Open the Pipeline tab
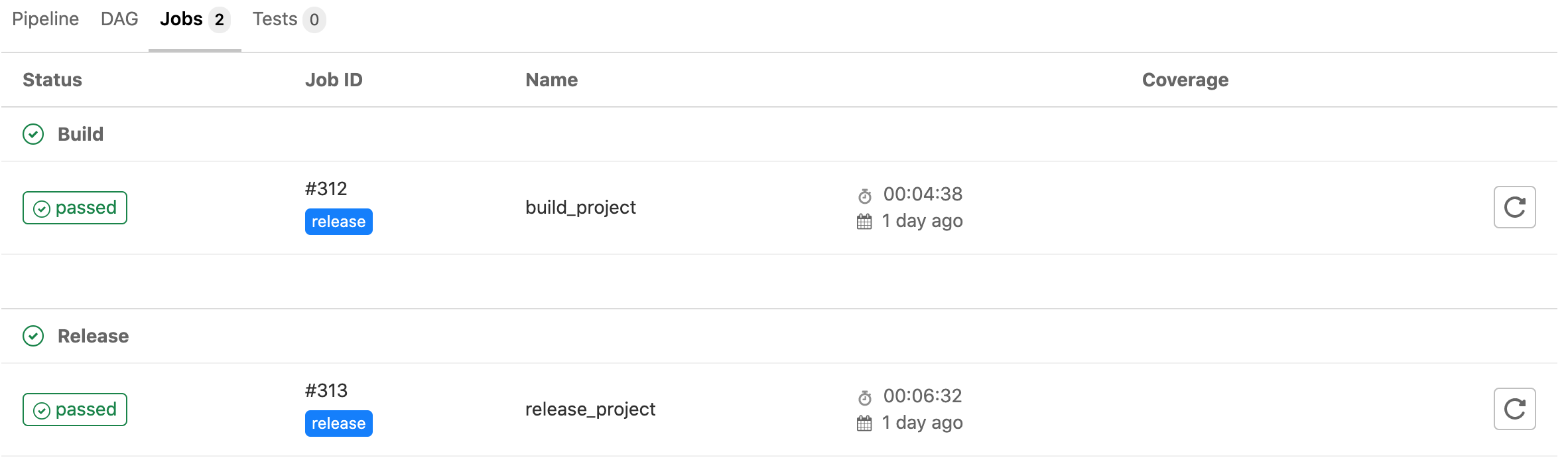The width and height of the screenshot is (1568, 462). [45, 19]
